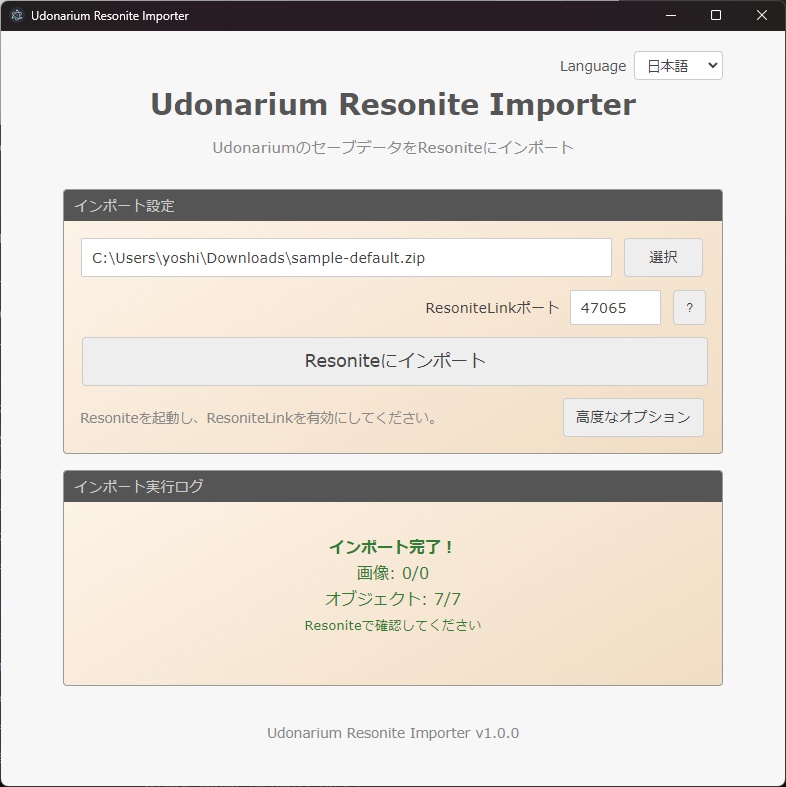Close the Udonarium Resonite Importer window

(x=762, y=16)
